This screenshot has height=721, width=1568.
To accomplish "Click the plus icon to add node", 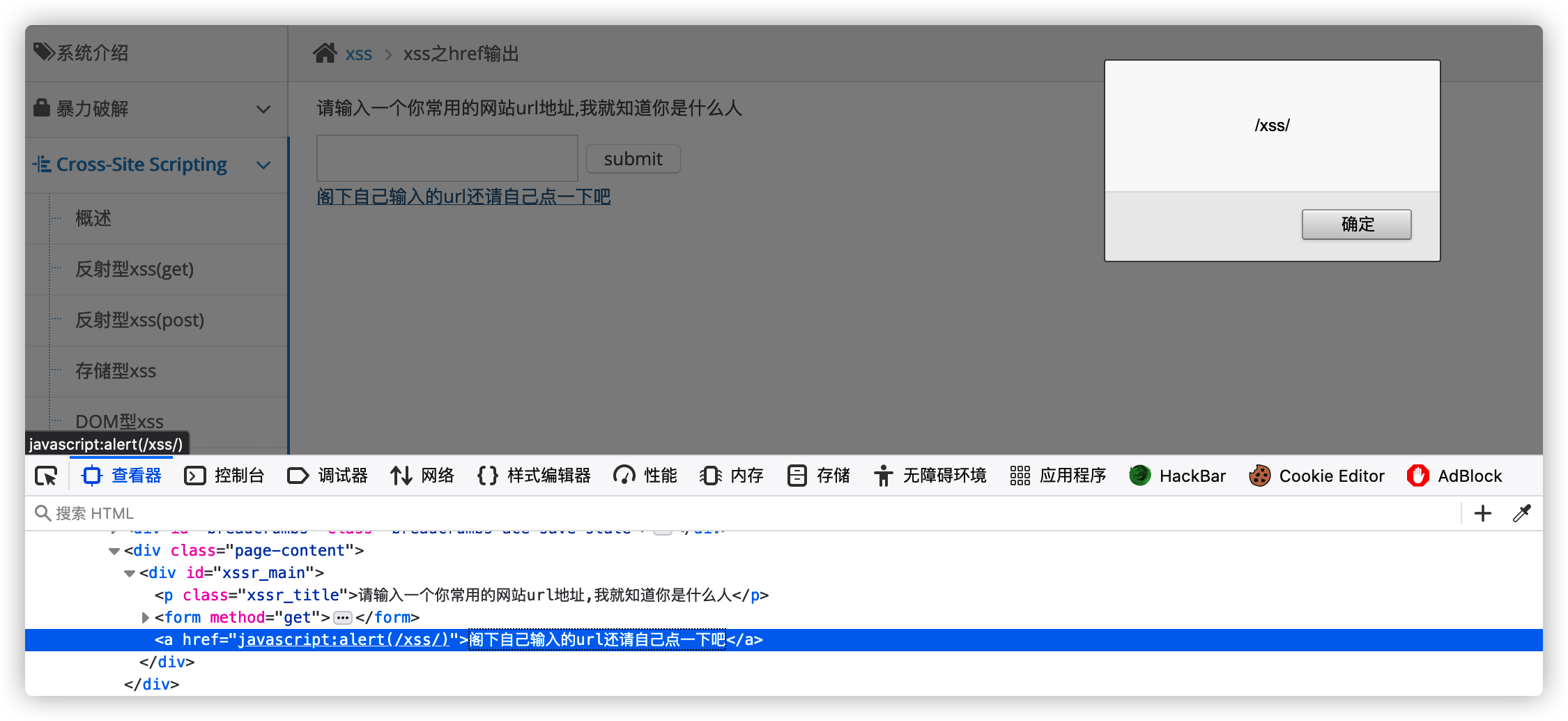I will click(x=1482, y=514).
